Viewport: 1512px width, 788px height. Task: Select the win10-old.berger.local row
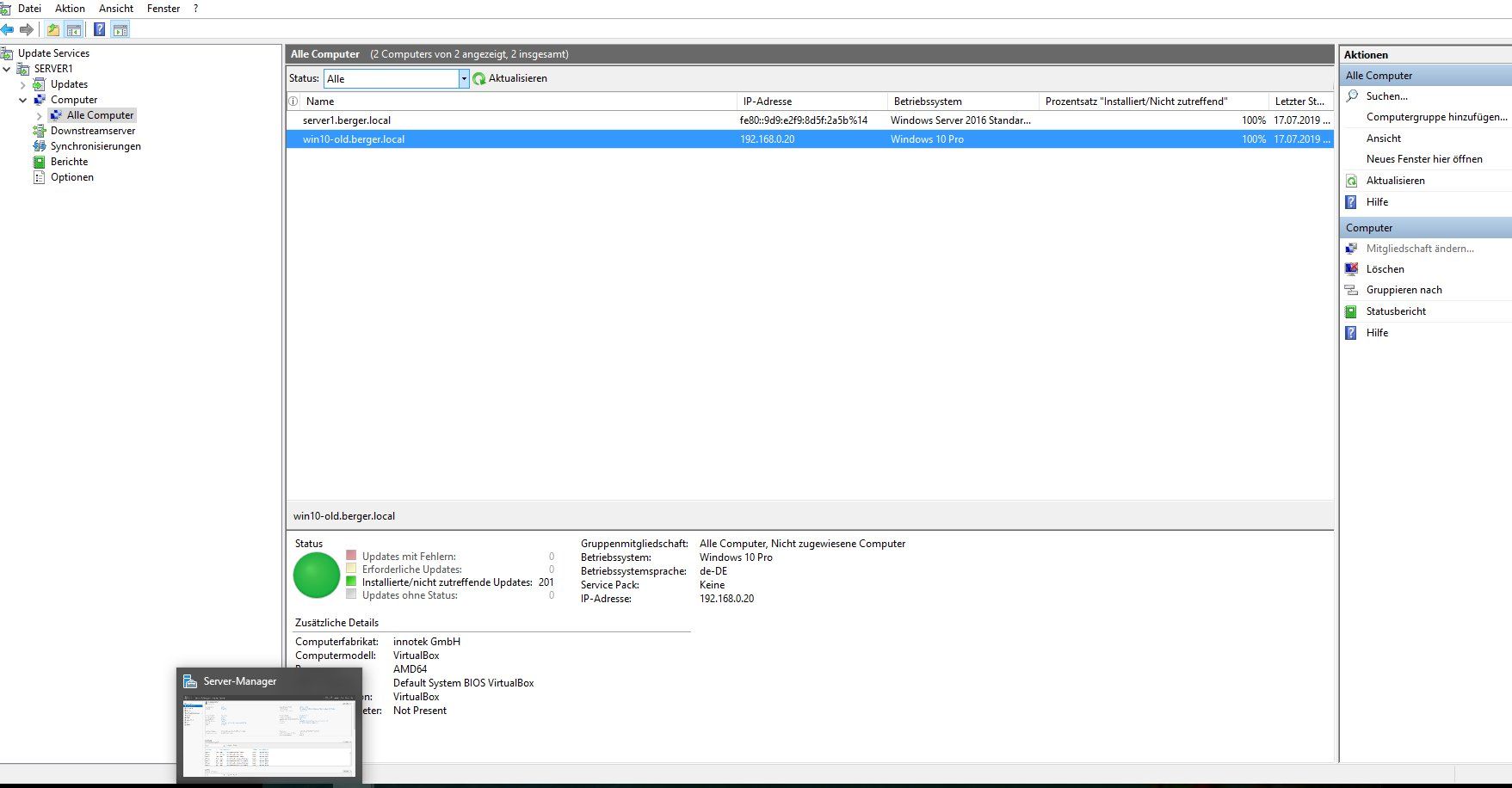tap(810, 139)
